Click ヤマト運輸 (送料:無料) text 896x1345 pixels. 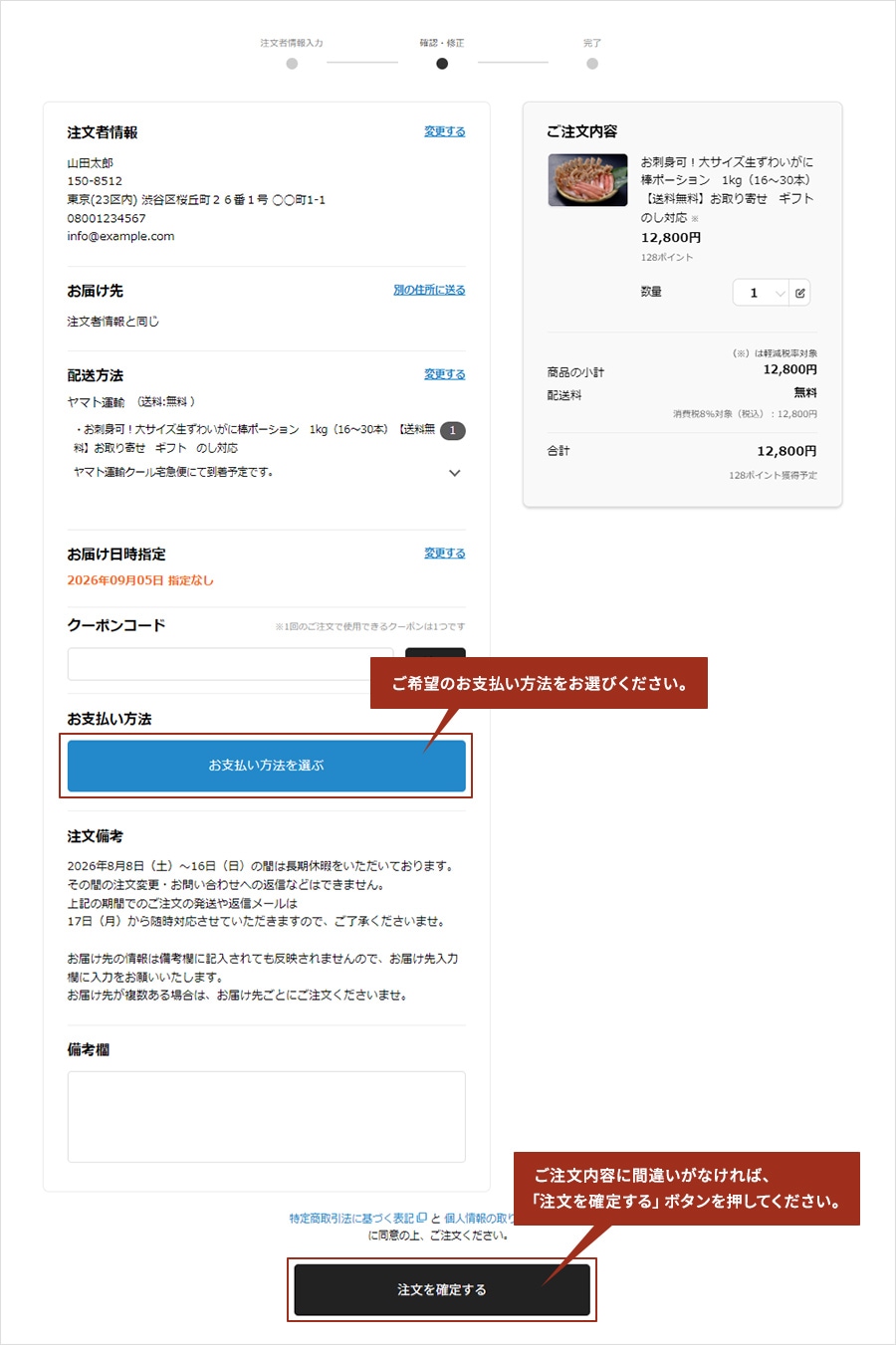pos(131,402)
